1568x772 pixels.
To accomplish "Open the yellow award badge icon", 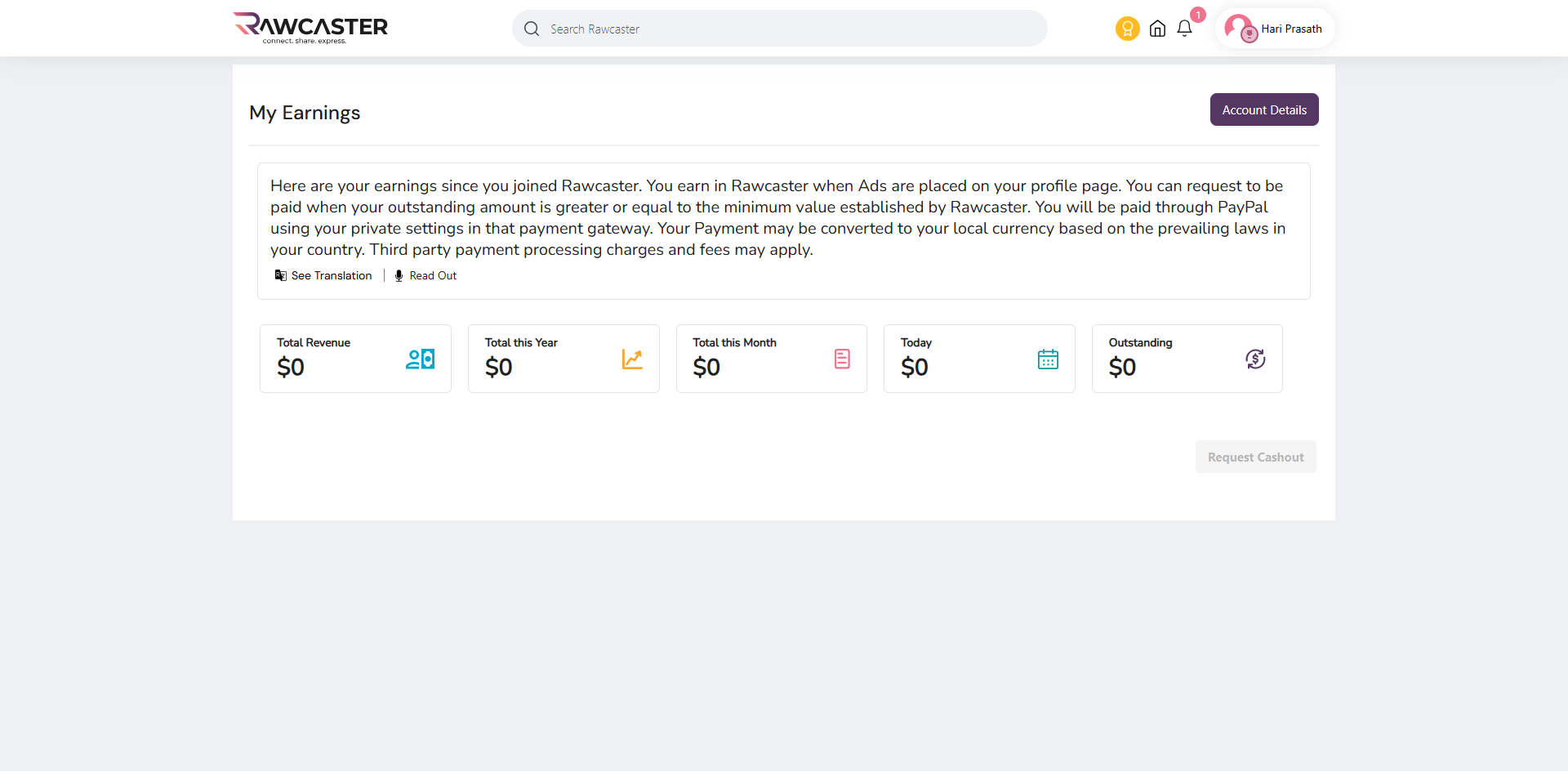I will click(x=1127, y=29).
